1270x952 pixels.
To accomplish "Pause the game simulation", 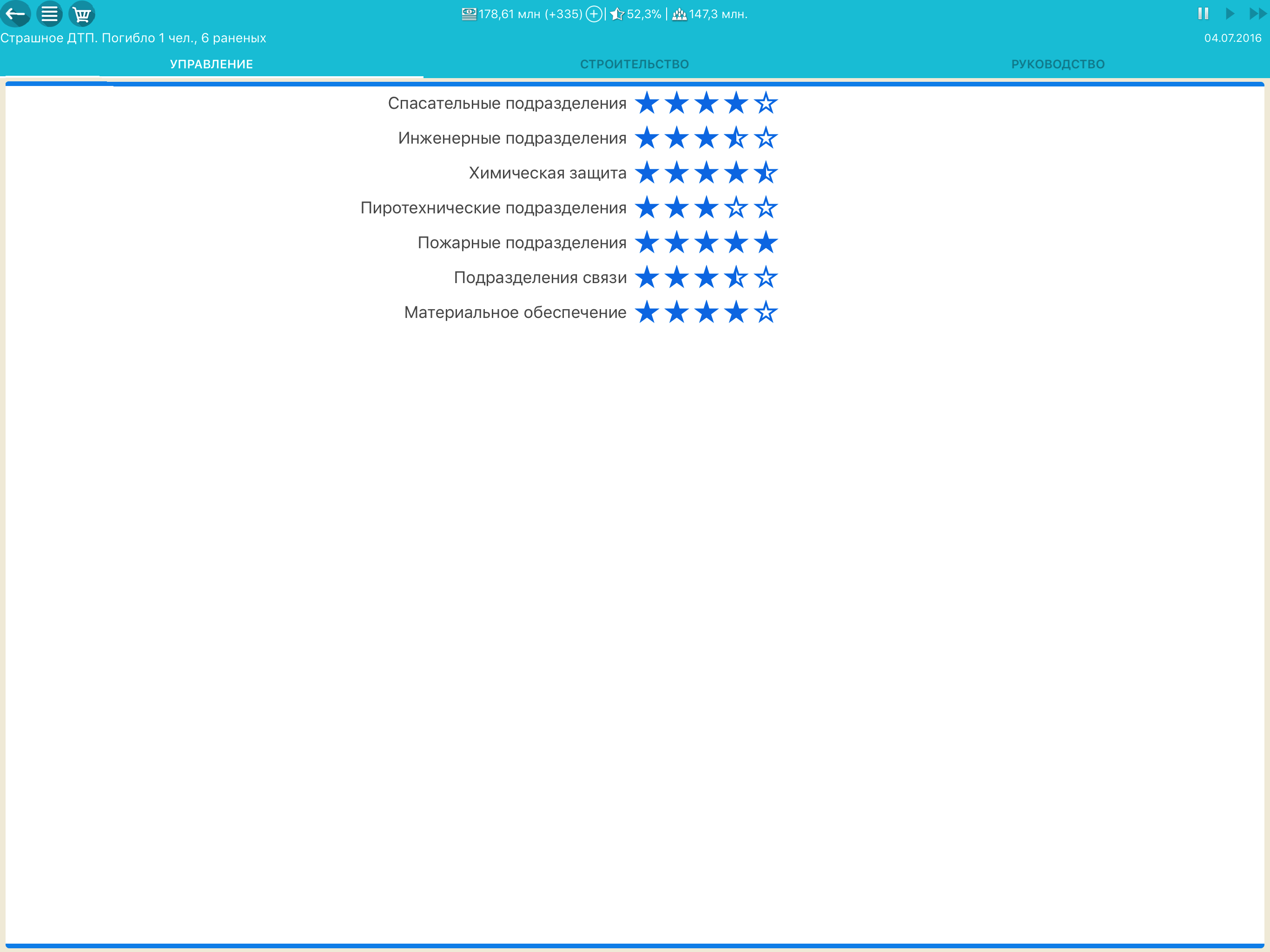I will click(1203, 14).
